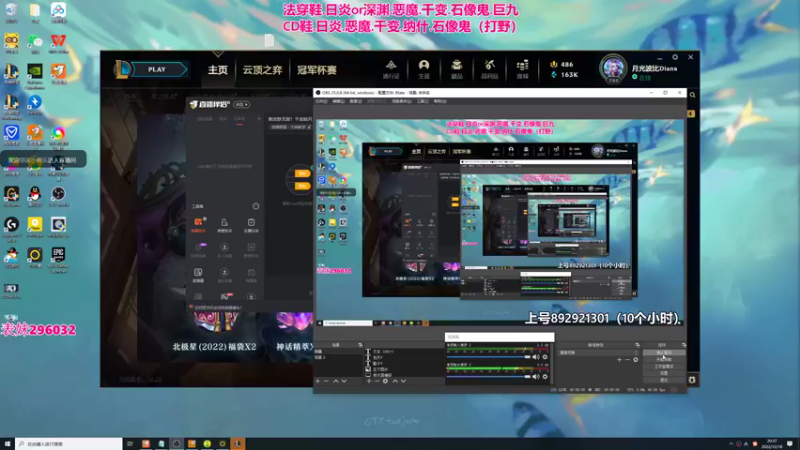The height and width of the screenshot is (450, 800).
Task: Open Task View on the taskbar
Action: point(130,444)
